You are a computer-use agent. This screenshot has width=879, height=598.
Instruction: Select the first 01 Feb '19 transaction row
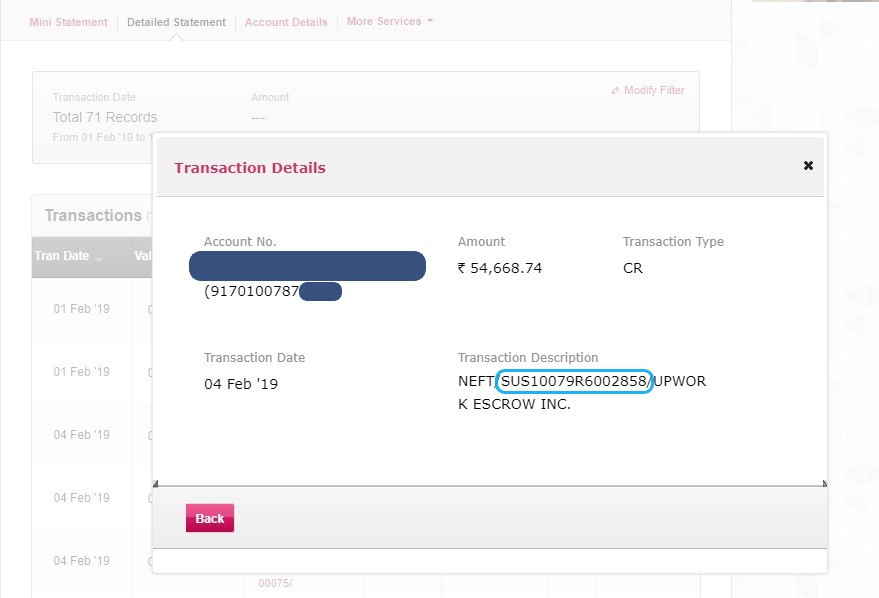[82, 309]
